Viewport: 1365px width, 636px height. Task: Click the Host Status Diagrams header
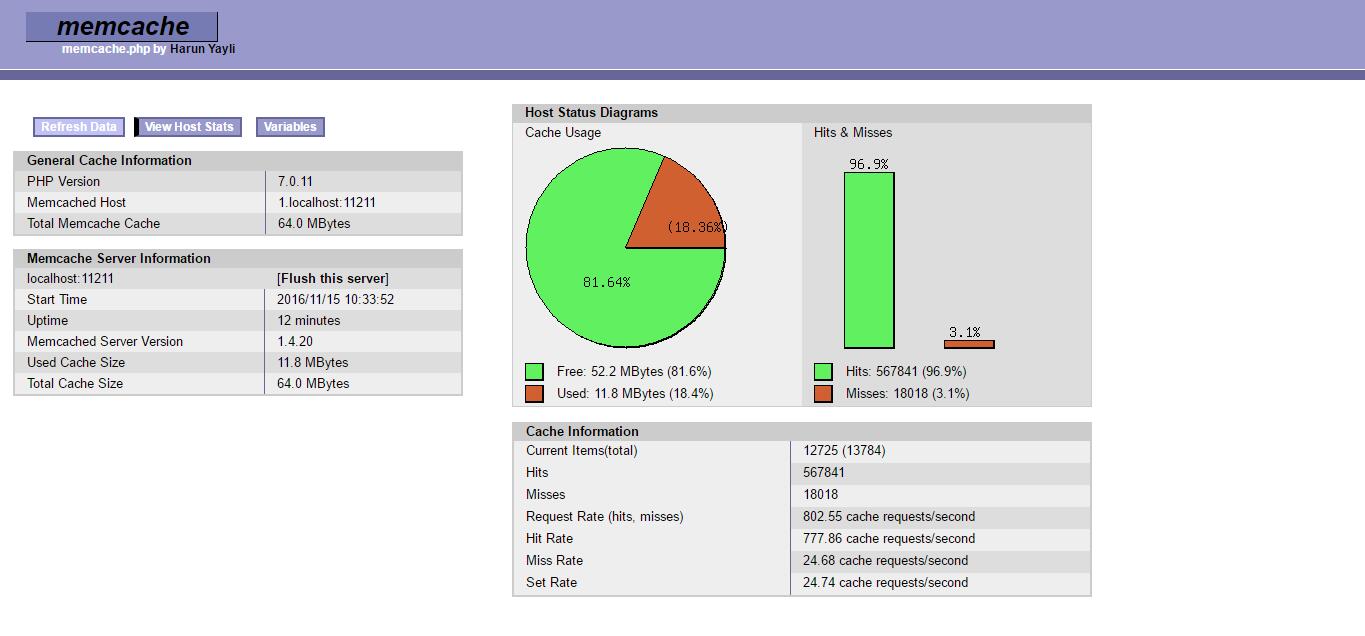tap(591, 113)
